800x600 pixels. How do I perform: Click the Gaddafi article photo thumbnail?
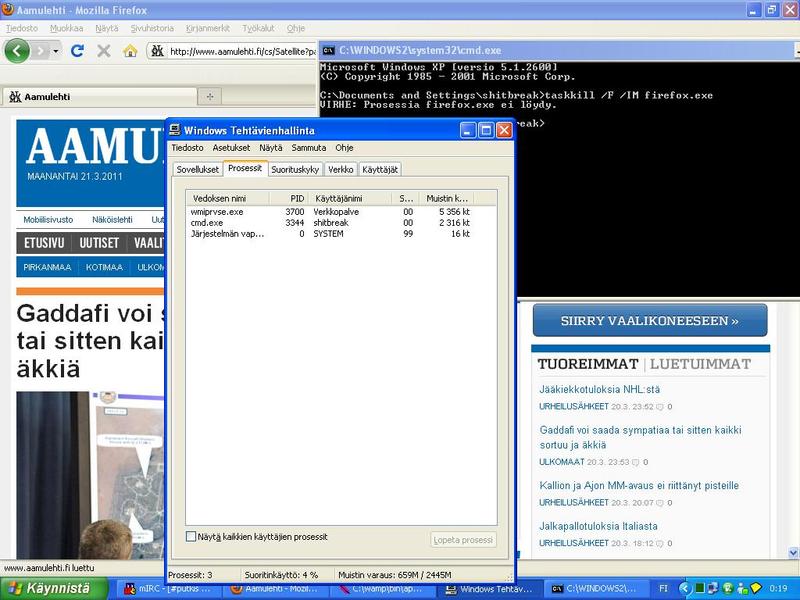click(x=90, y=475)
